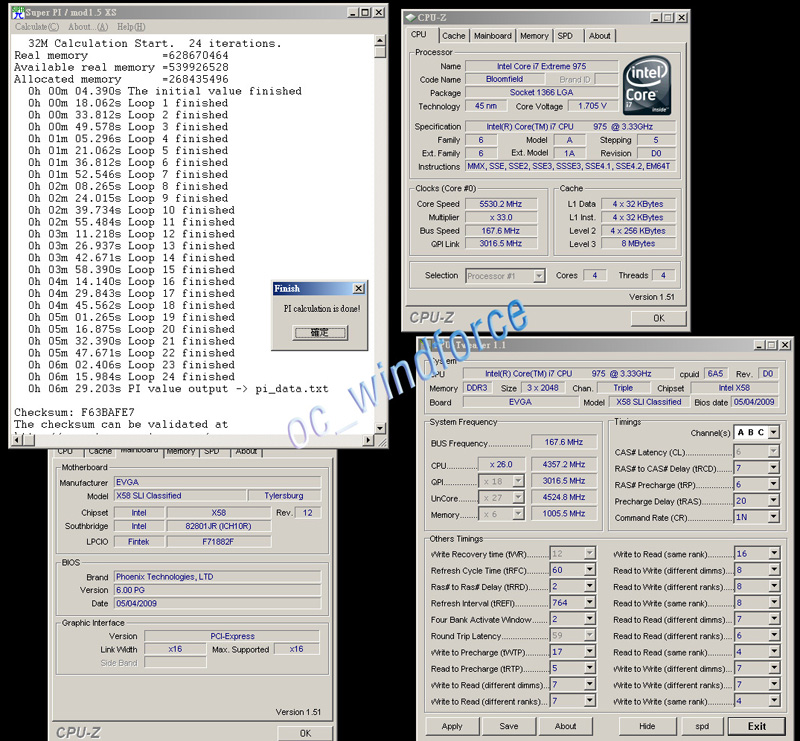The image size is (800, 741).
Task: Click Super PI vertical scrollbar down arrow
Action: [380, 428]
